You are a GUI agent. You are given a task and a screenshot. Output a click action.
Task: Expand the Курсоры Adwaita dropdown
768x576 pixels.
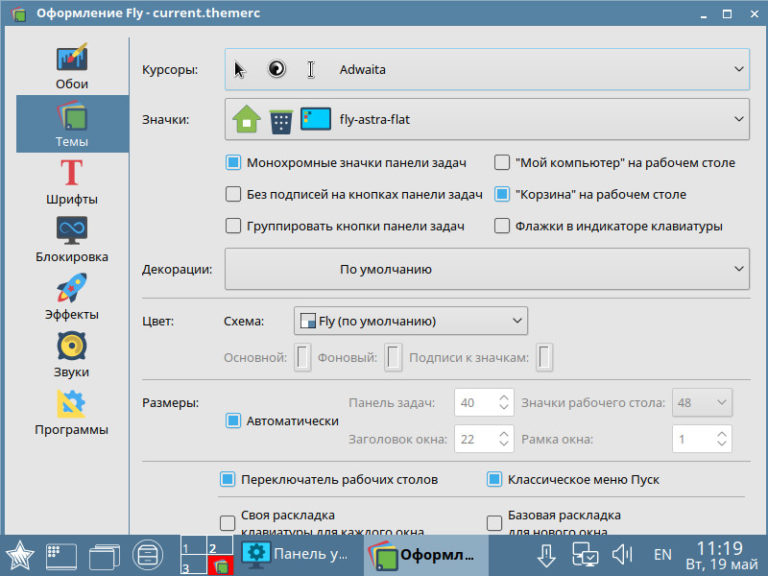click(x=487, y=70)
